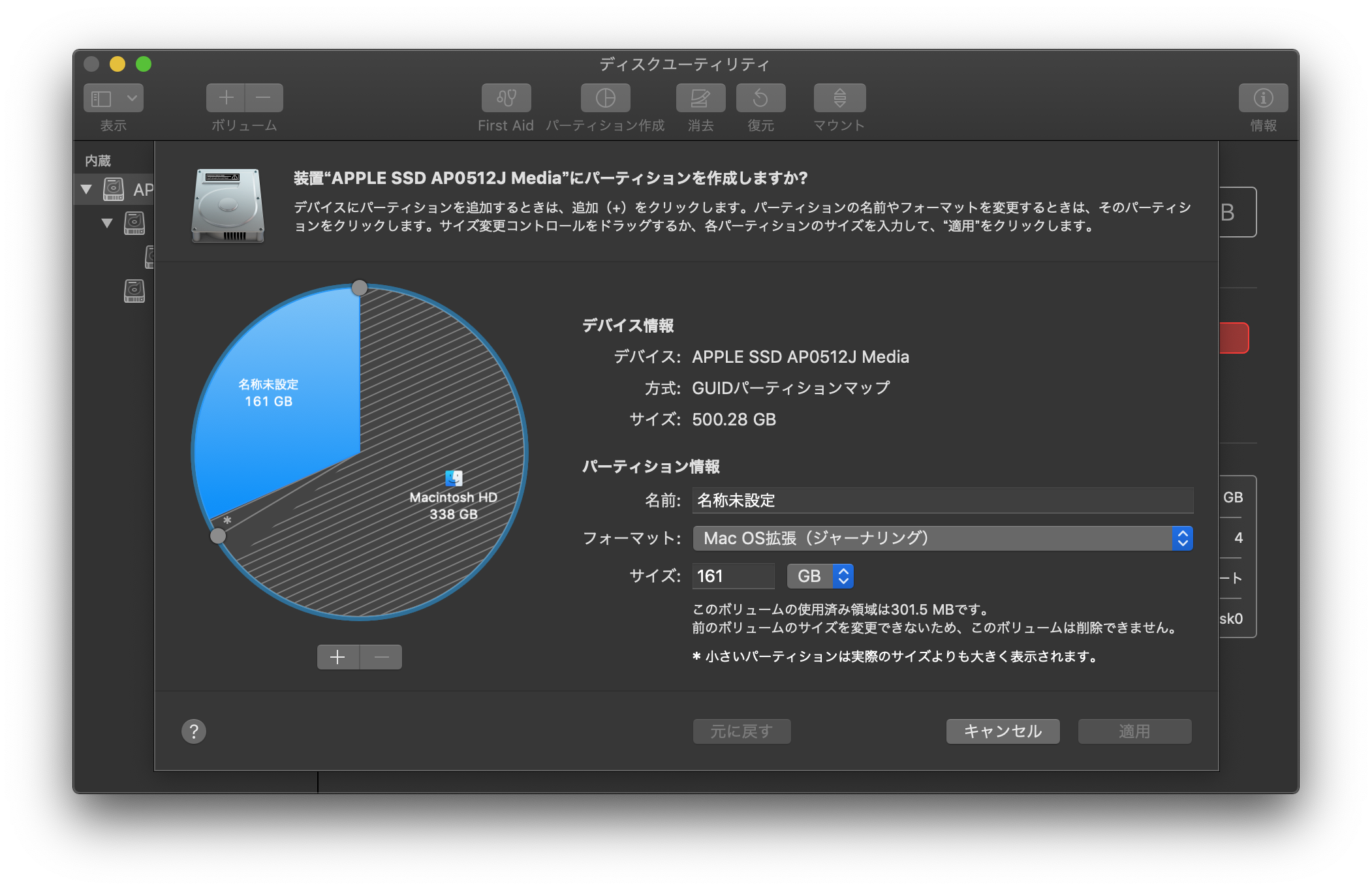The image size is (1372, 890).
Task: Collapse the nested container disclosure triangle
Action: [107, 223]
